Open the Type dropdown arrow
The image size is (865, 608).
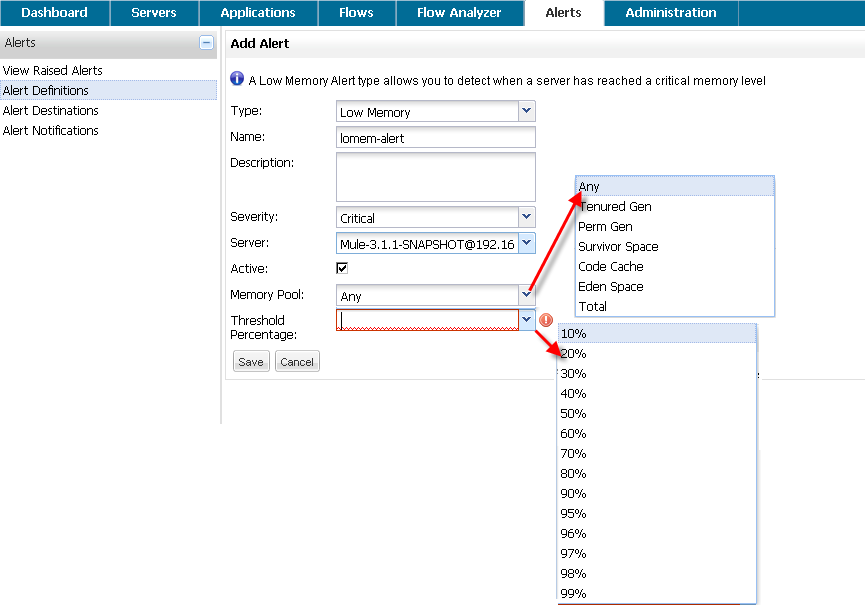click(527, 112)
